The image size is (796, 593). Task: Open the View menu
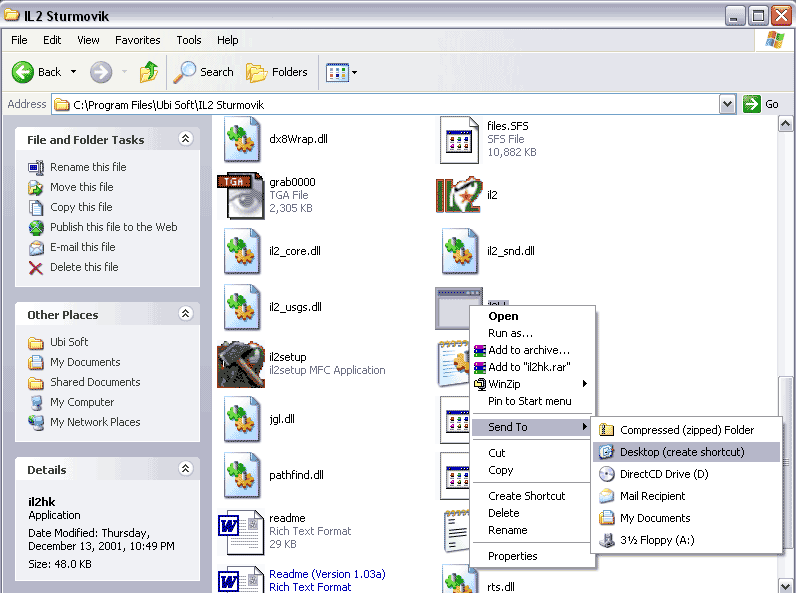(x=88, y=40)
